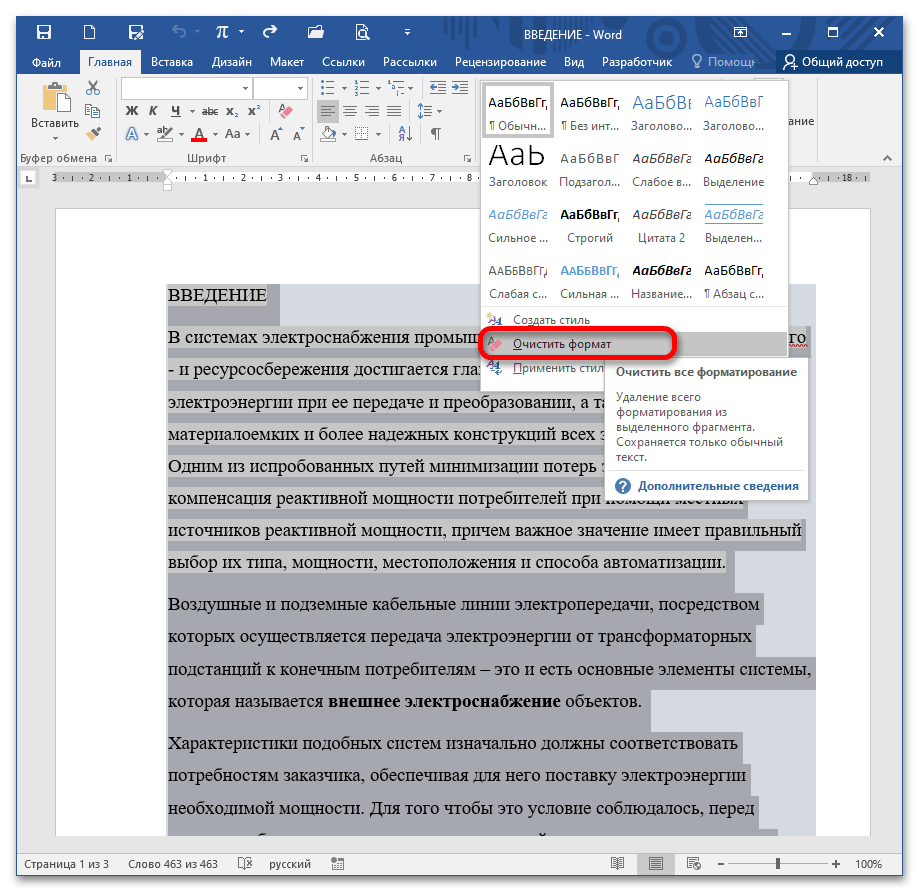919x892 pixels.
Task: Expand line spacing dropdown
Action: (x=430, y=111)
